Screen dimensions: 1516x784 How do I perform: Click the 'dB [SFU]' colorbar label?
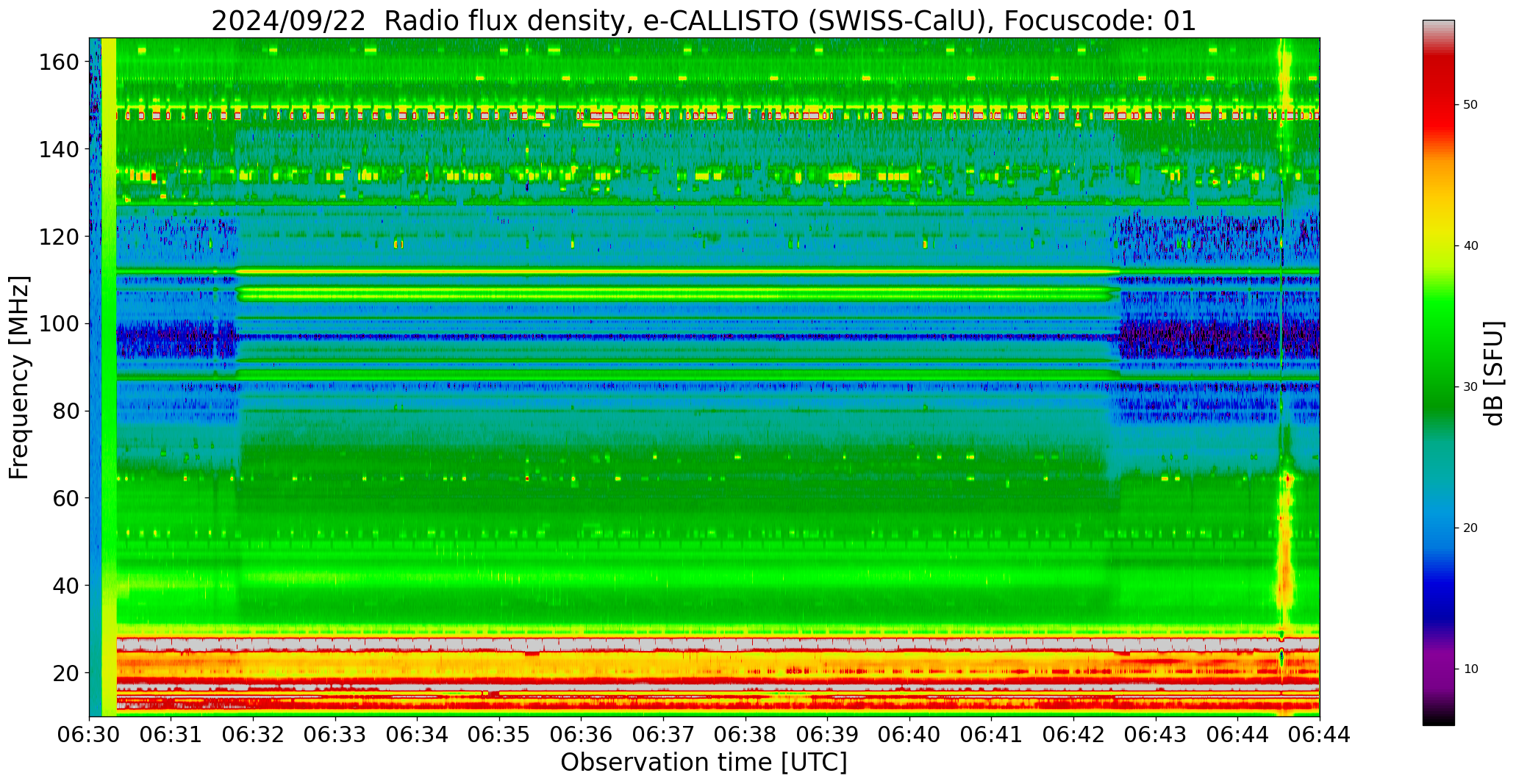(x=1494, y=373)
